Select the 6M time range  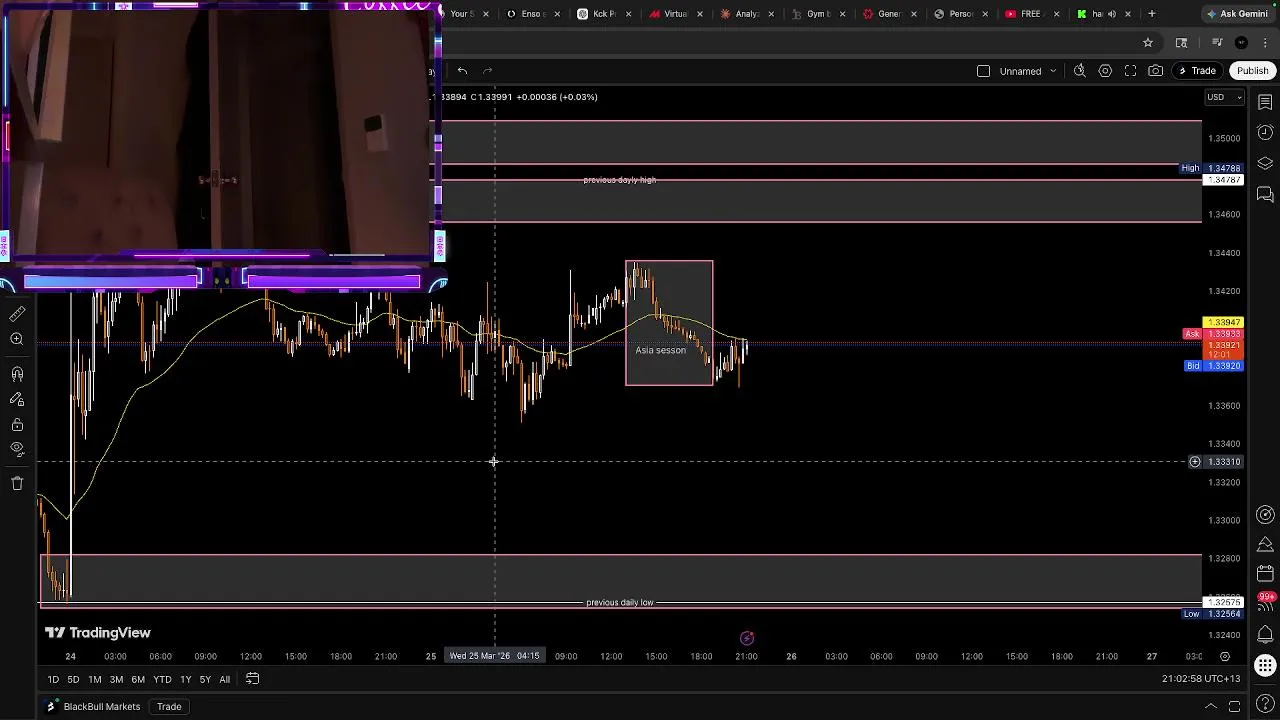point(138,679)
